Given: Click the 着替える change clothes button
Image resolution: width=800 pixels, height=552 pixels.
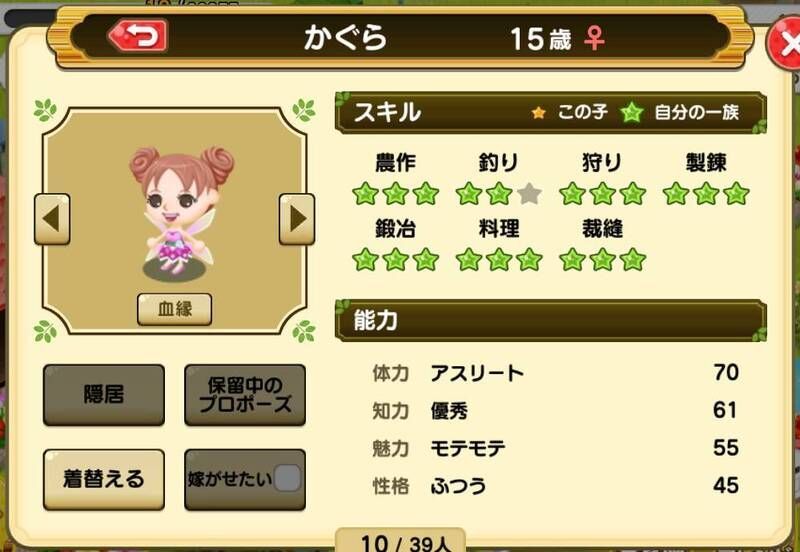Looking at the screenshot, I should [104, 480].
